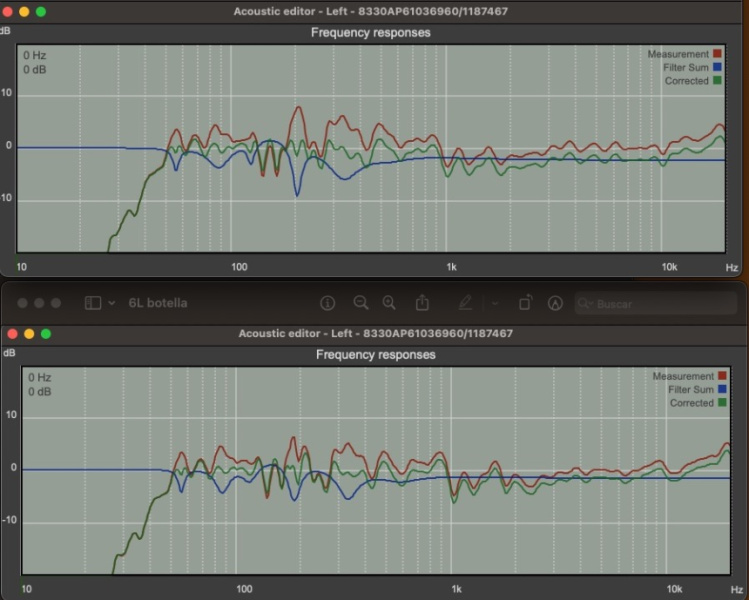
Task: Select the Corrected legend label in lower graph
Action: click(692, 403)
